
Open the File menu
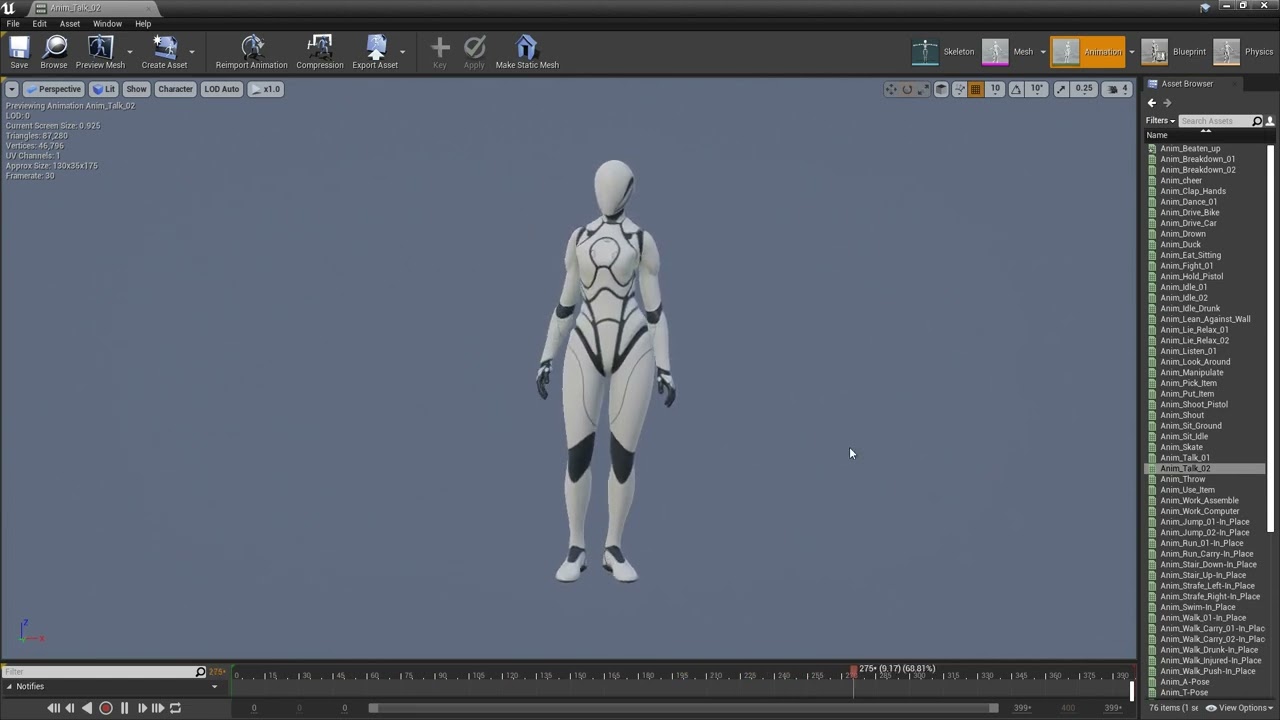tap(13, 24)
